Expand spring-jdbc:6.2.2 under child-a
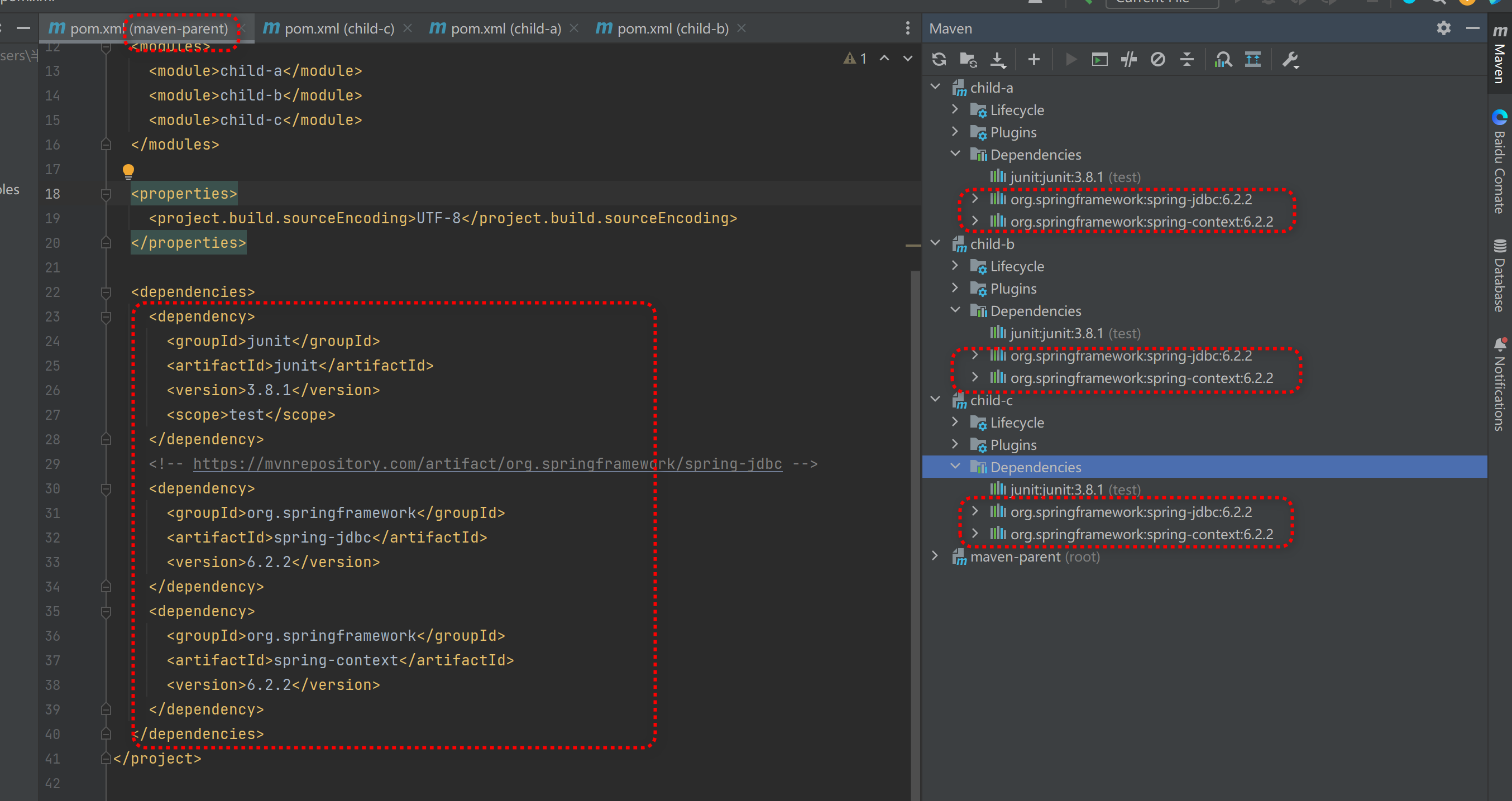The width and height of the screenshot is (1512, 801). tap(975, 199)
